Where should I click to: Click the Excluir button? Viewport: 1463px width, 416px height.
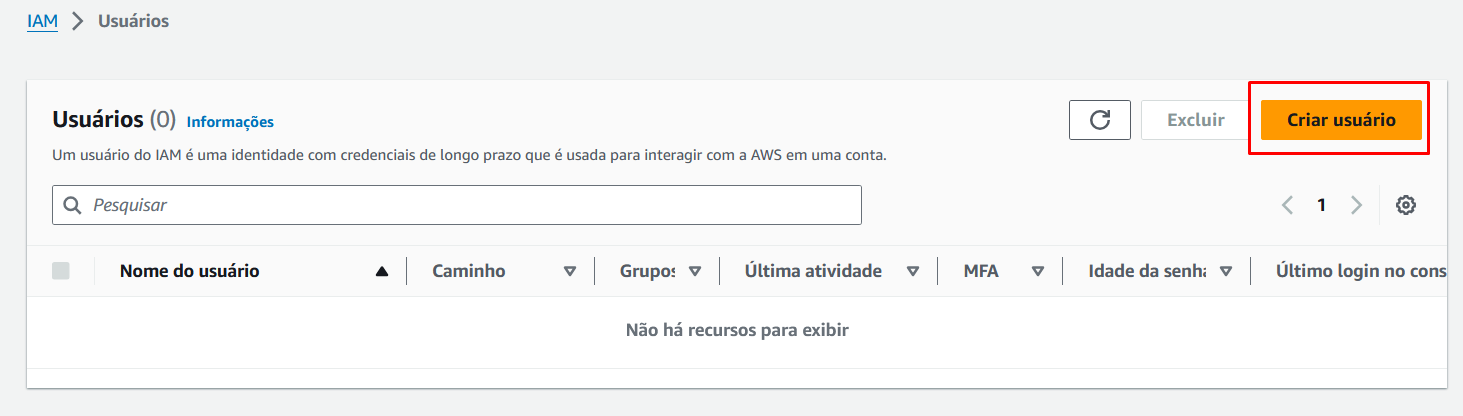tap(1196, 120)
